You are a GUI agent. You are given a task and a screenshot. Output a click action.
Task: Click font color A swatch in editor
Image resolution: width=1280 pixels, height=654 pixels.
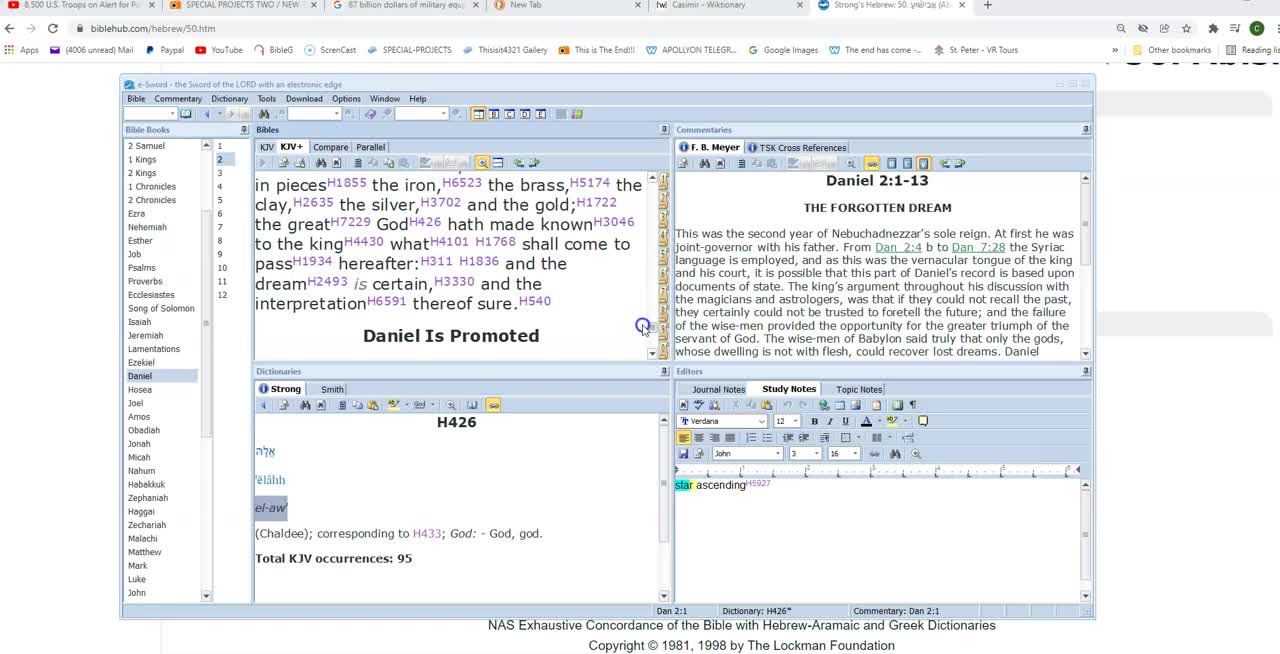(866, 421)
